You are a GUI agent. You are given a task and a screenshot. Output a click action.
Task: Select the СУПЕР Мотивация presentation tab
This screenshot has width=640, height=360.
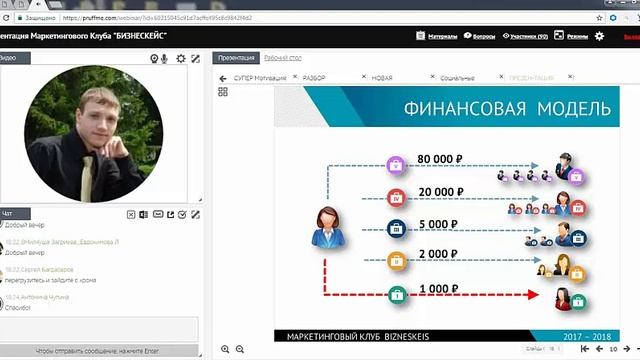260,78
